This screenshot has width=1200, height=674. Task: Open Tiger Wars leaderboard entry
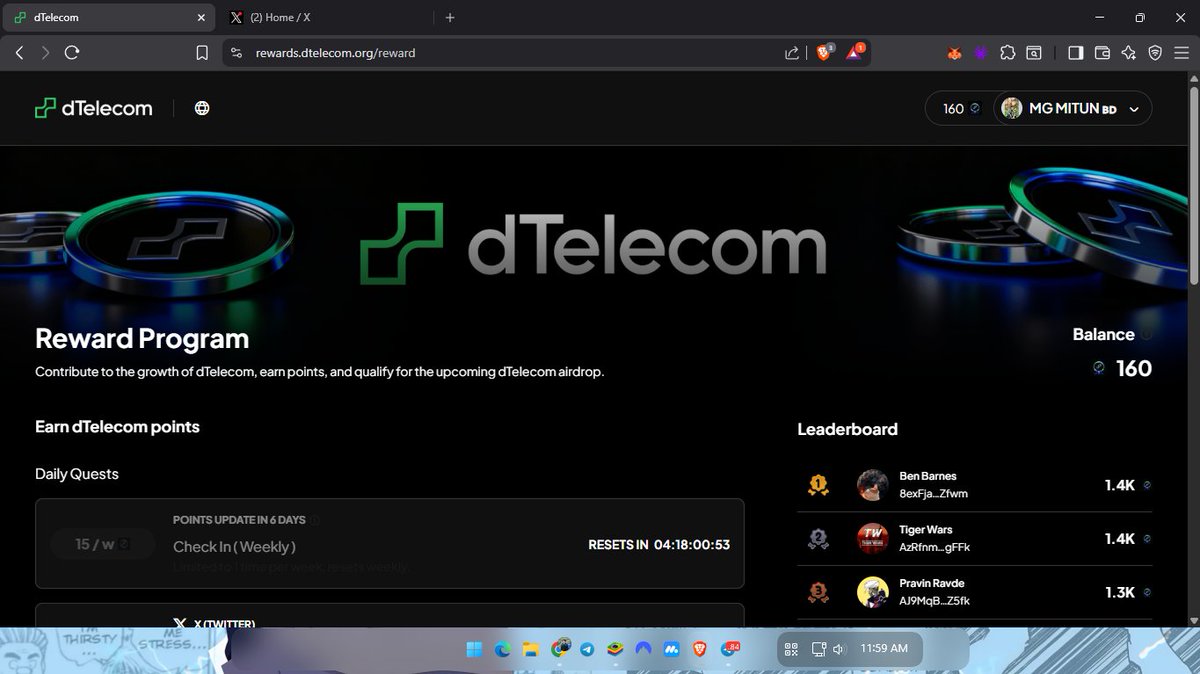974,538
